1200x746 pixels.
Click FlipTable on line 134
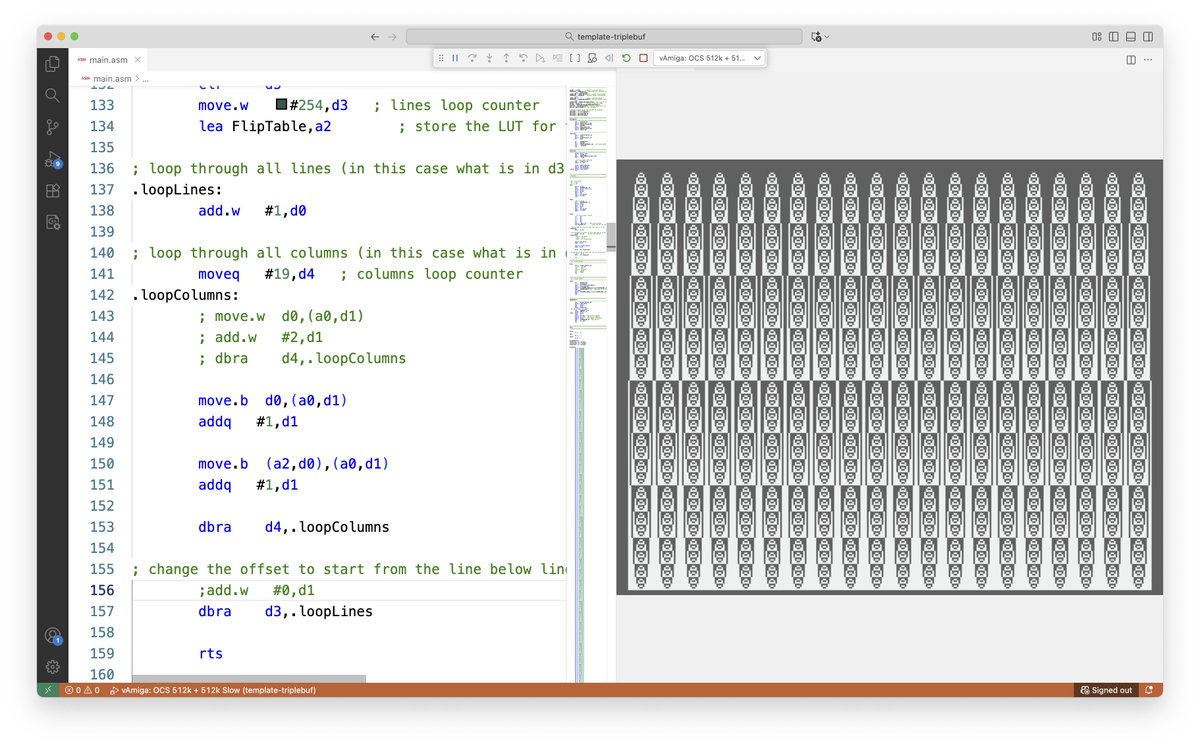[x=269, y=126]
